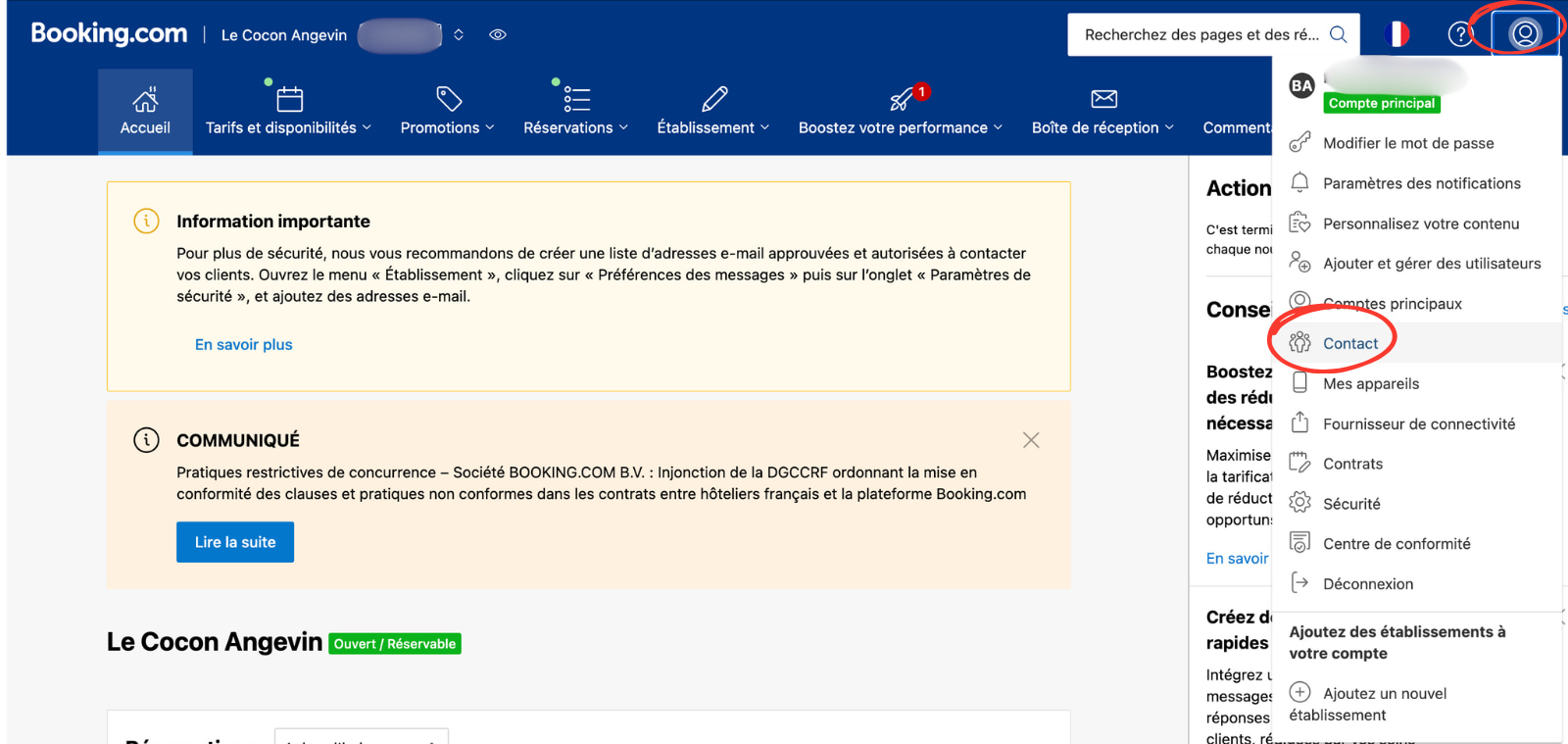1568x744 pixels.
Task: Click the envelope icon above Boîte de réception
Action: tap(1104, 99)
